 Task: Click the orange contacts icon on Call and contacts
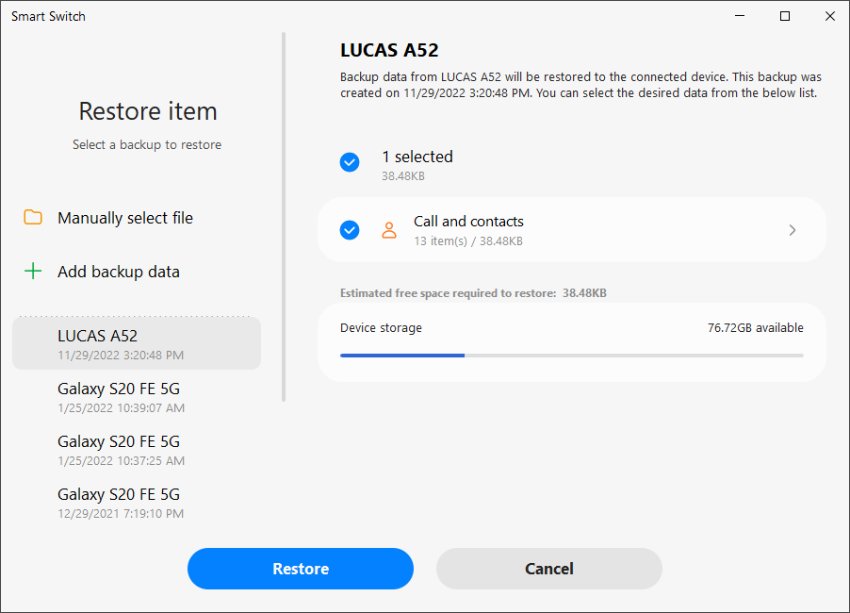coord(389,229)
